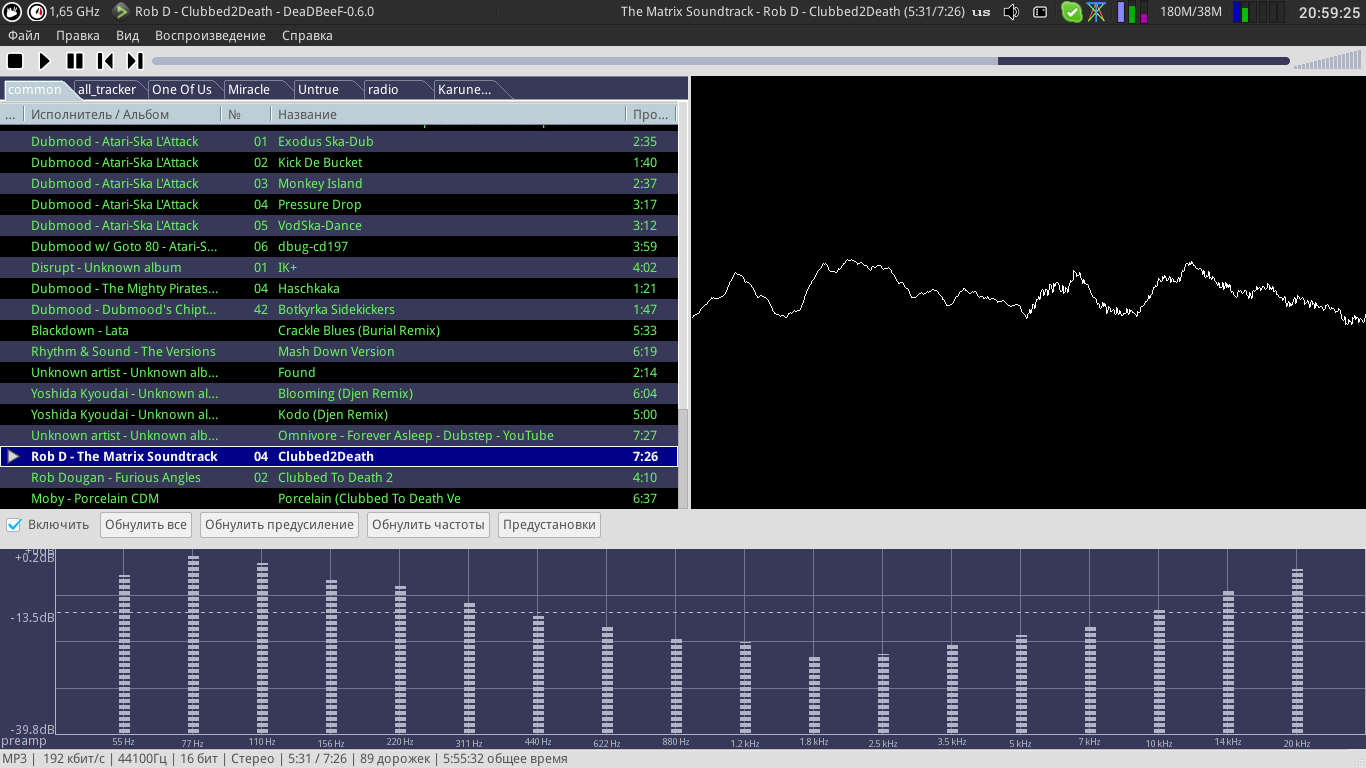This screenshot has height=768, width=1366.
Task: Click the CPU frequency gauge icon
Action: [x=36, y=12]
